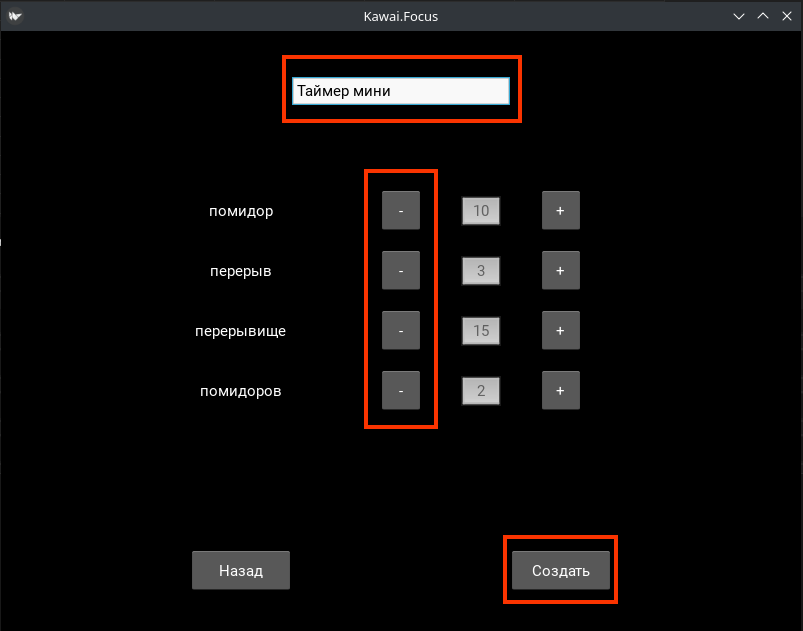The image size is (803, 631).
Task: Click the timer name field 'Таймер мини'
Action: point(401,91)
